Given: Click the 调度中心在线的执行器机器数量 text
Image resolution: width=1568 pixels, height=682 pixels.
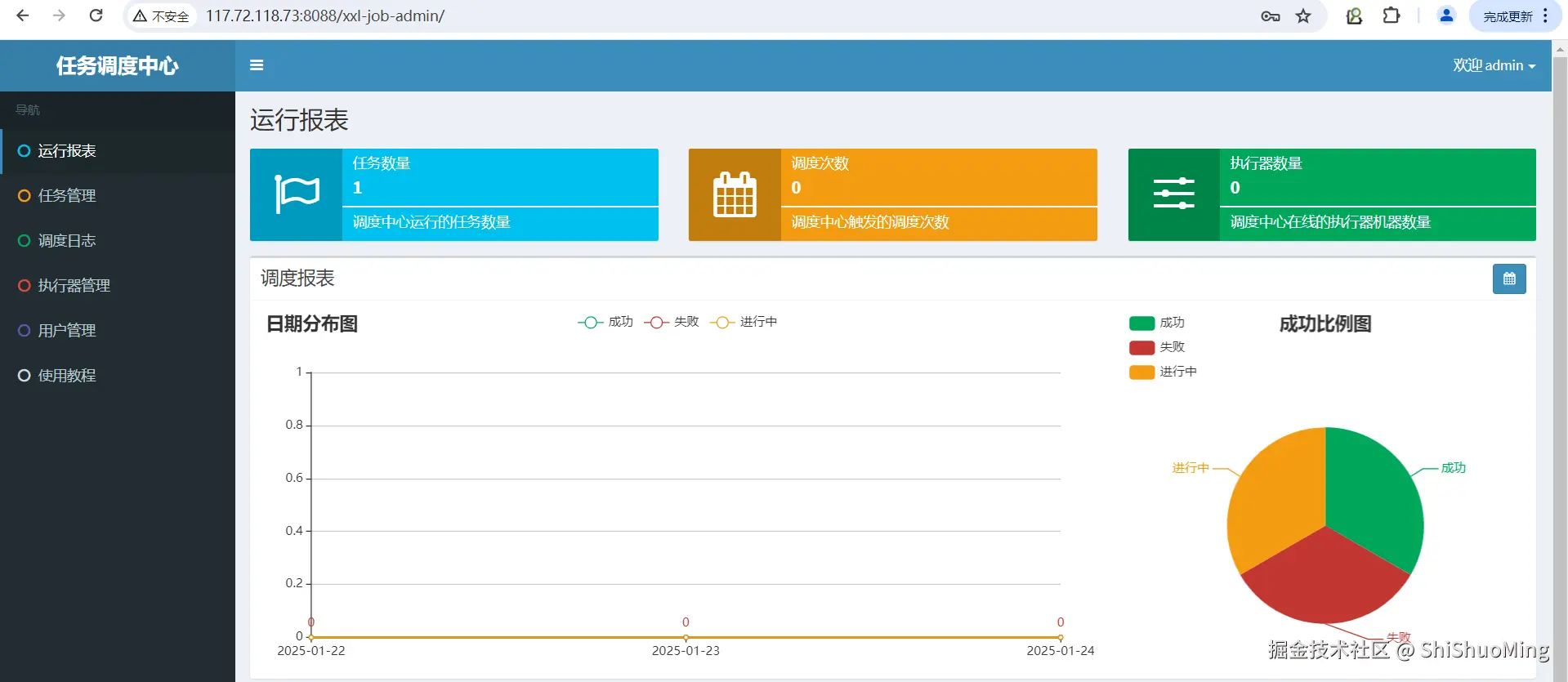Looking at the screenshot, I should coord(1330,222).
